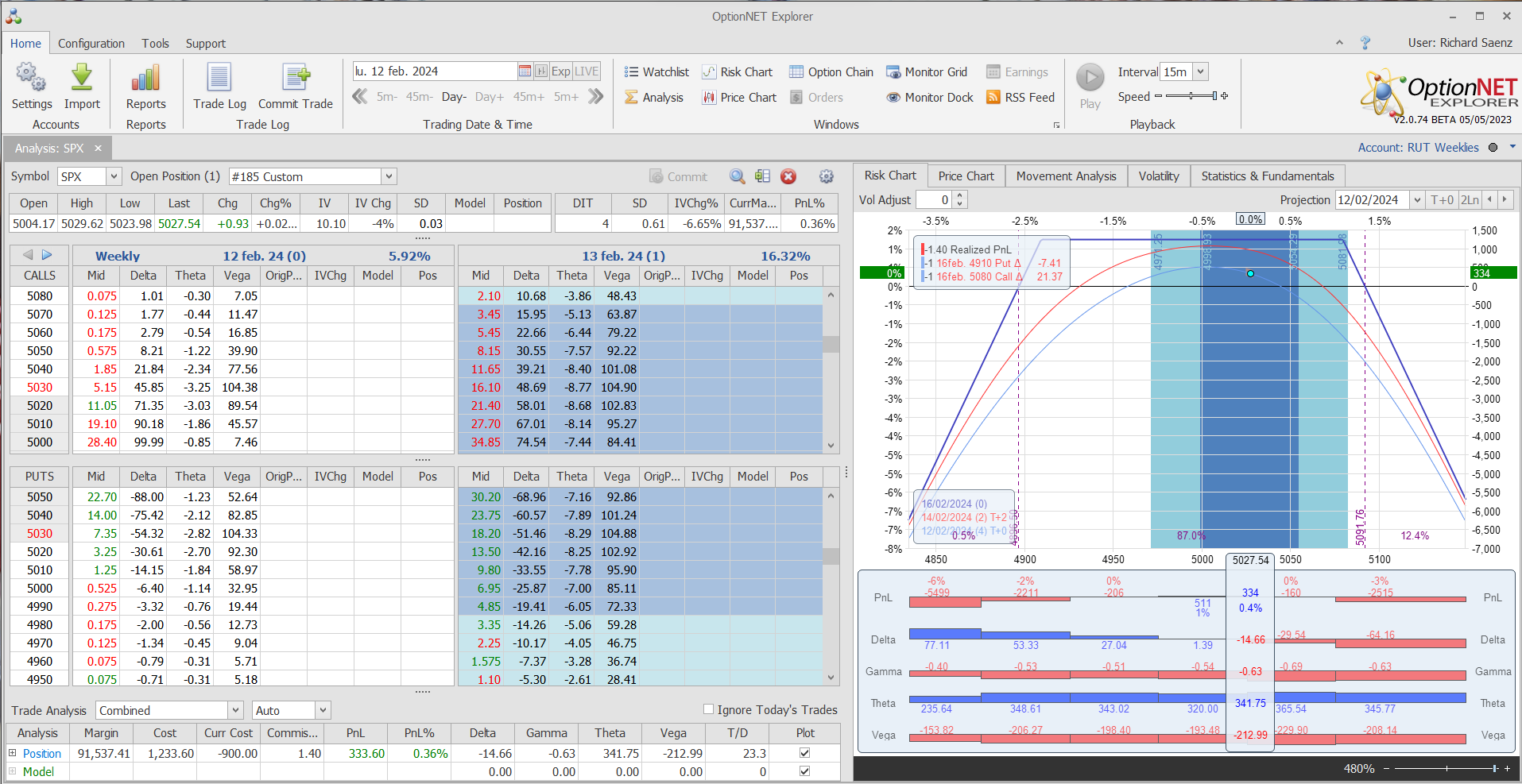The image size is (1522, 784).
Task: Open the Option Chain window
Action: point(831,72)
